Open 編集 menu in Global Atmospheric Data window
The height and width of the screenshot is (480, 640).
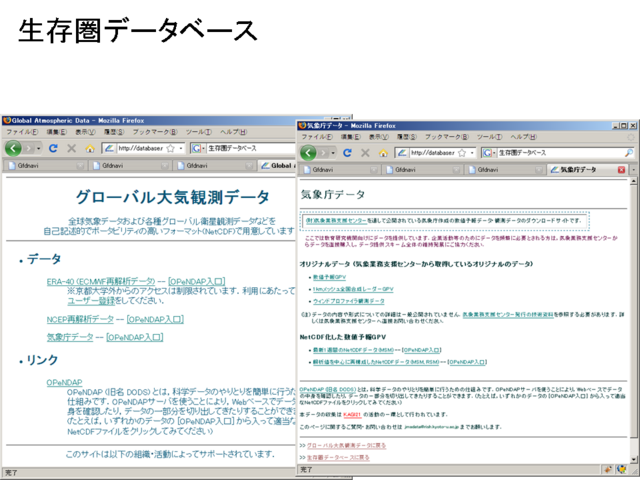tap(56, 132)
